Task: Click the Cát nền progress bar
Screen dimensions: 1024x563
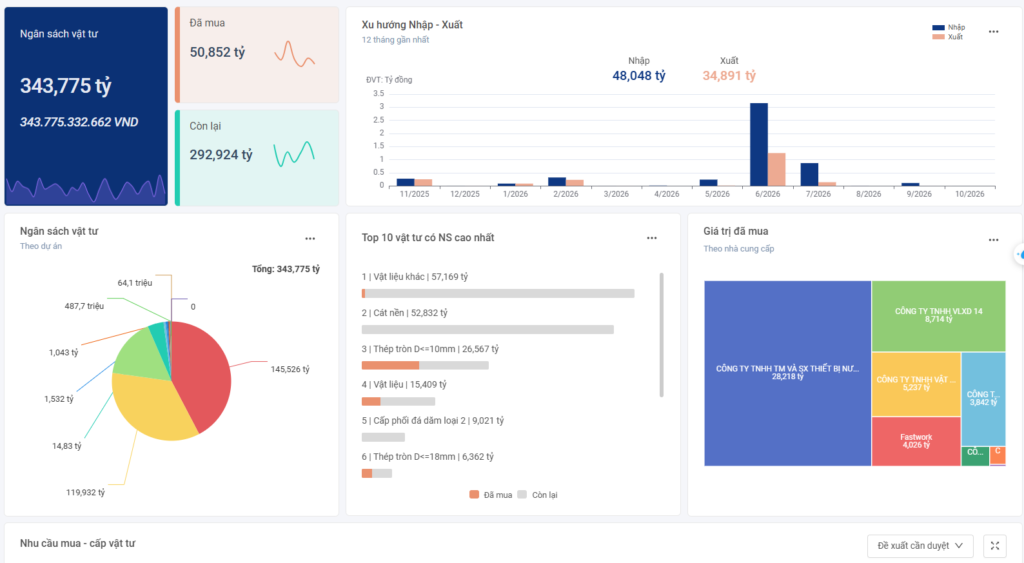Action: click(487, 330)
